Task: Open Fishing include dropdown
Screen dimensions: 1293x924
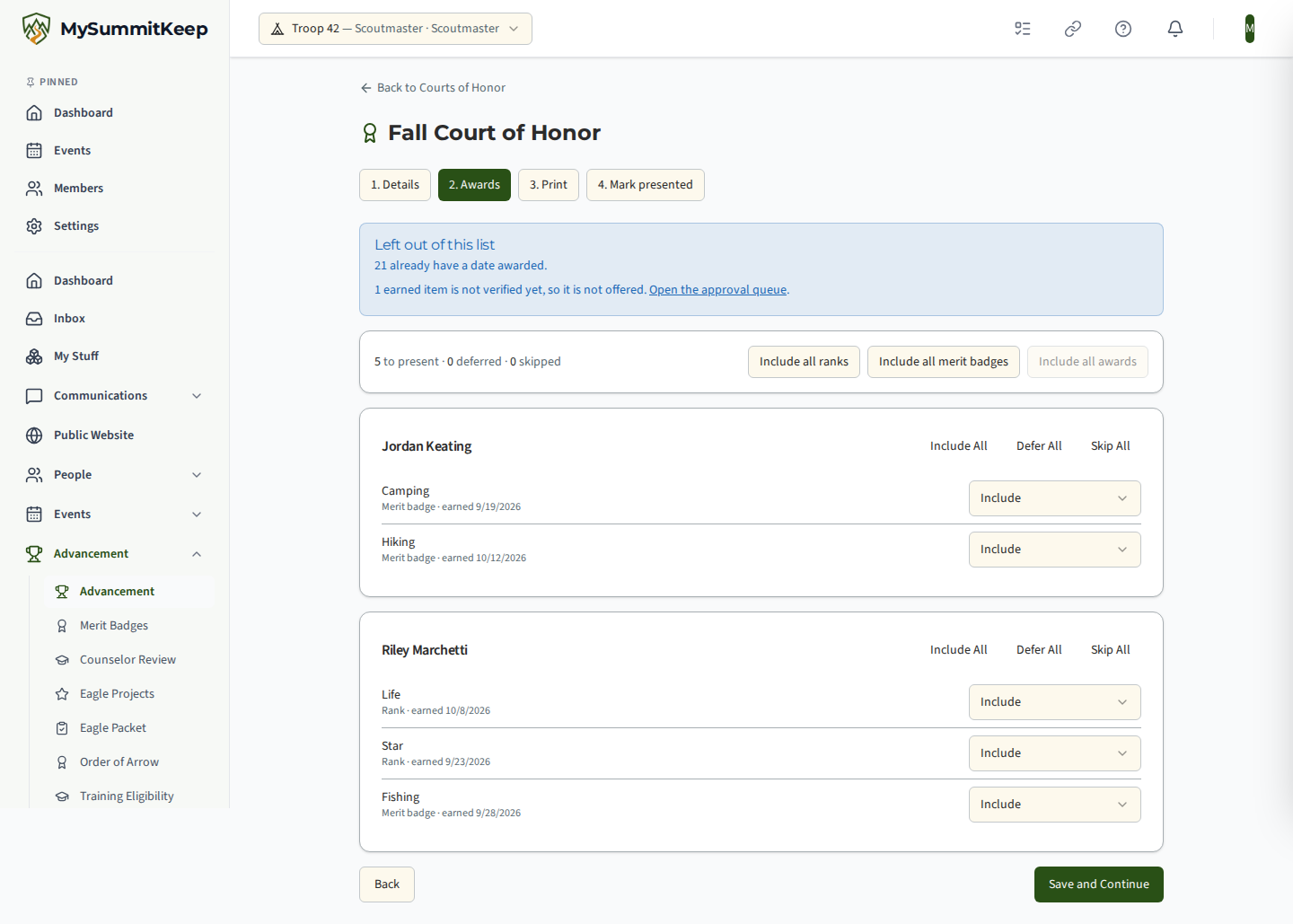Action: point(1054,805)
